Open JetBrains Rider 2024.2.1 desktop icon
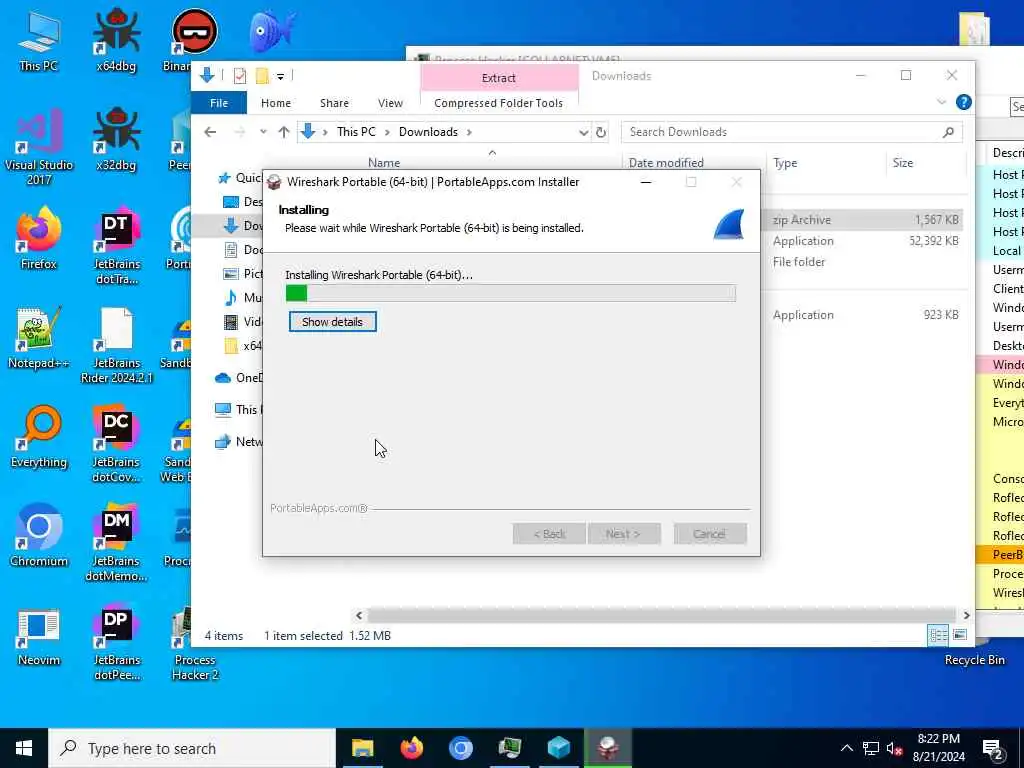Image resolution: width=1024 pixels, height=768 pixels. point(116,345)
